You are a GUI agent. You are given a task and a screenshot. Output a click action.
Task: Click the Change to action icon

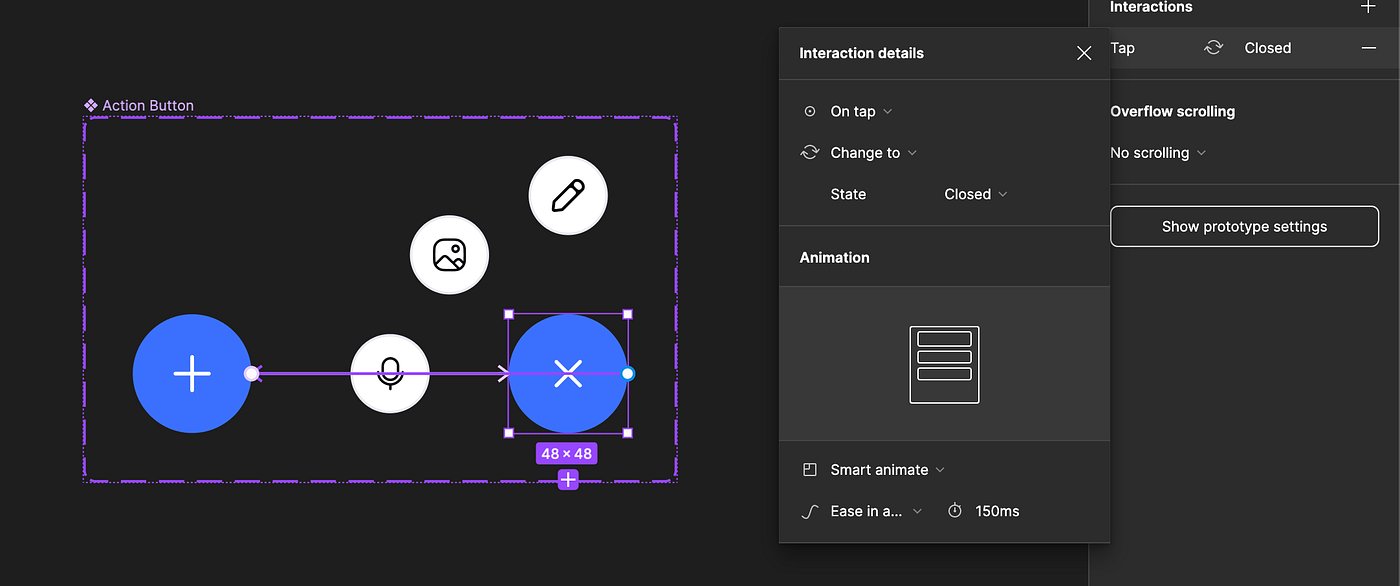point(809,152)
